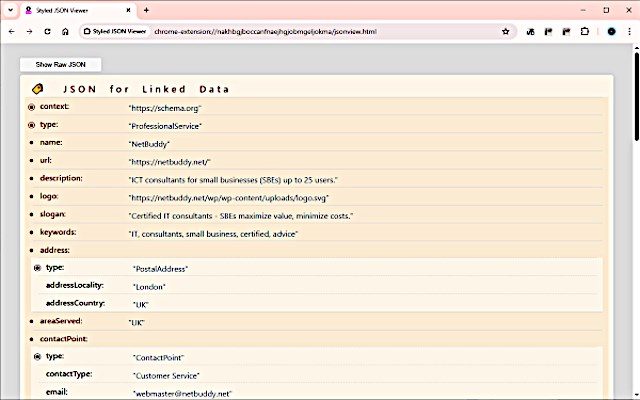Click the description key label
The width and height of the screenshot is (640, 400).
tap(61, 178)
